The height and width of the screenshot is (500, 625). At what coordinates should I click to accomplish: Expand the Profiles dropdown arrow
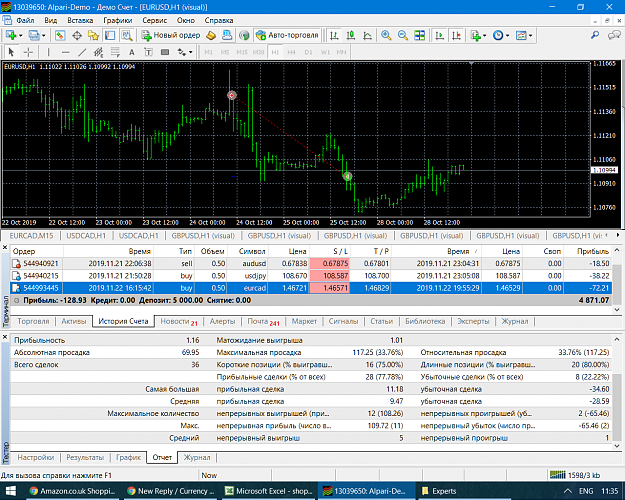[43, 35]
